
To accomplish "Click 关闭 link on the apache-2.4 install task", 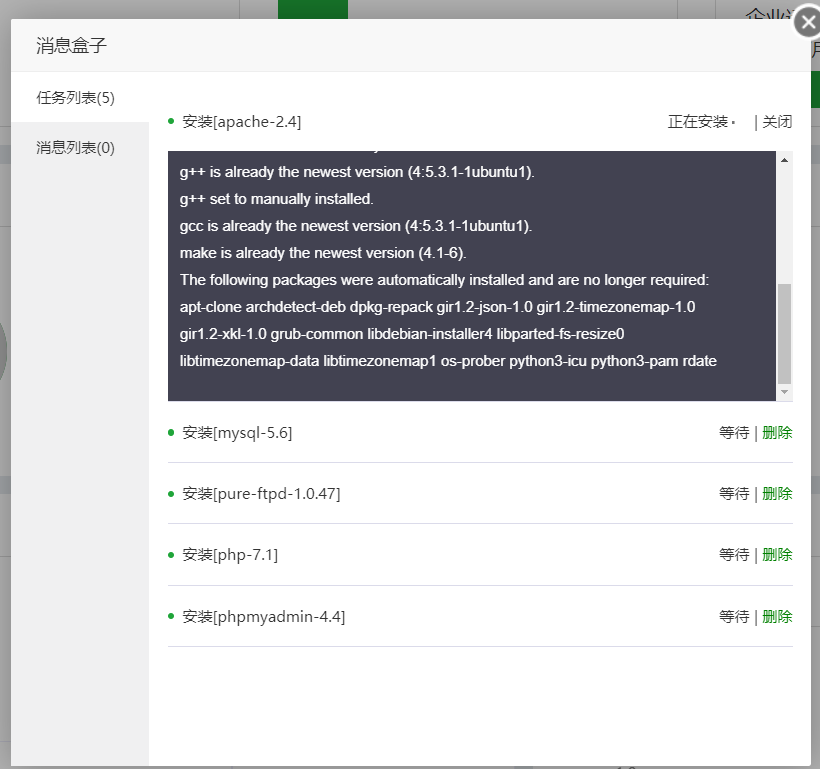I will click(777, 122).
